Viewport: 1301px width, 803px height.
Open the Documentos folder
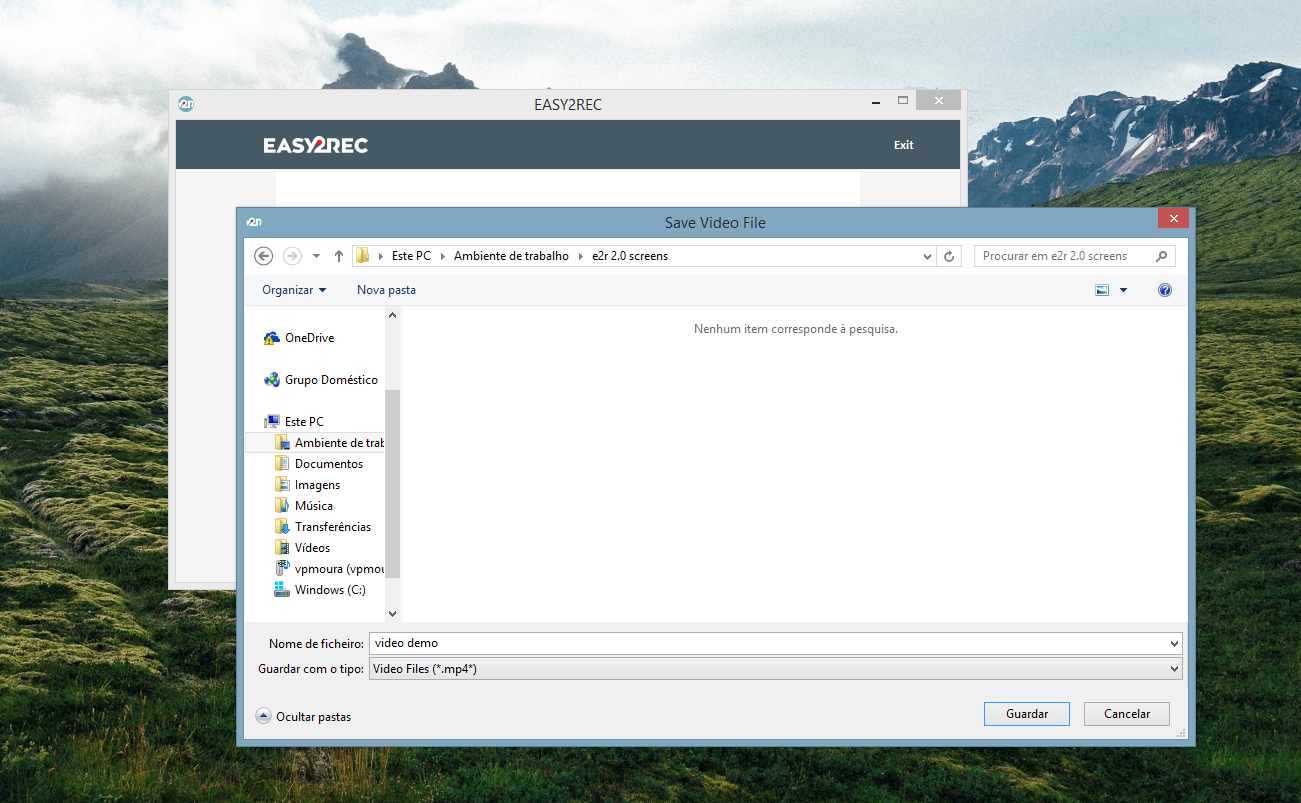pos(319,464)
